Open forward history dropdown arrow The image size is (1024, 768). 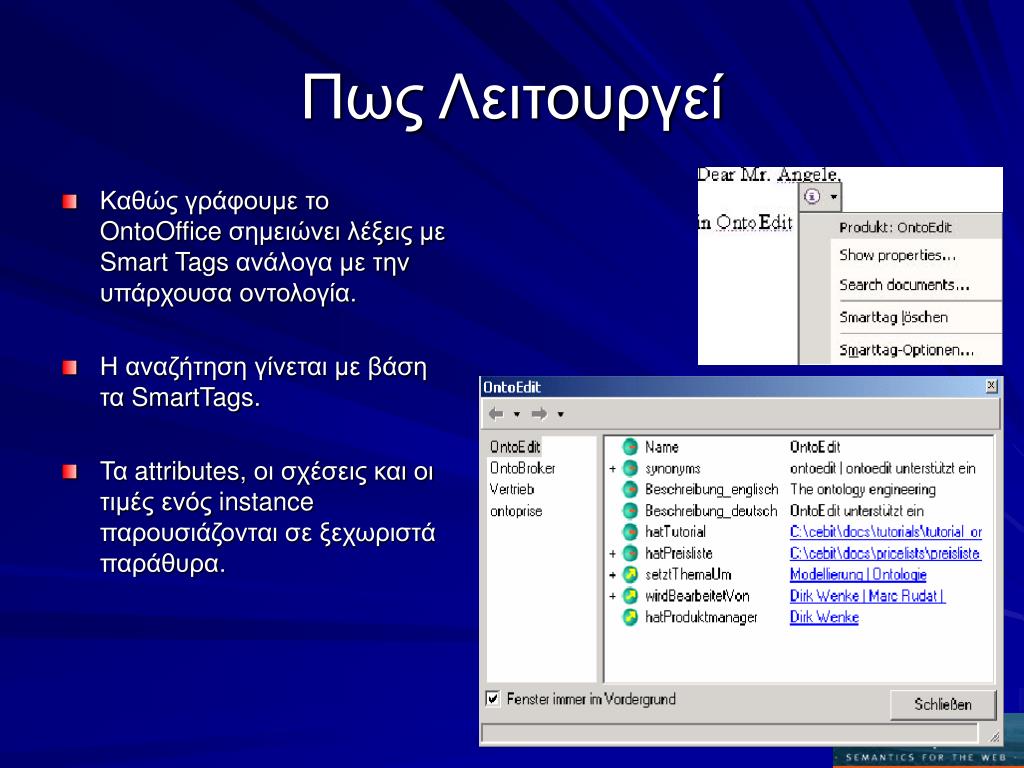coord(560,414)
